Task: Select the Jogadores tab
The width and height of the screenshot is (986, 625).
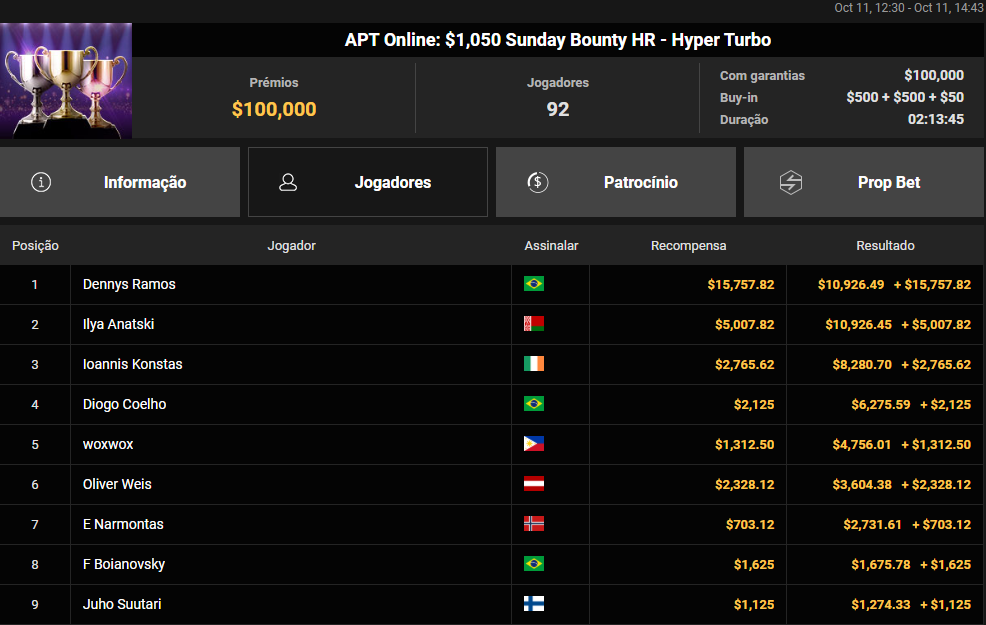Action: point(368,182)
